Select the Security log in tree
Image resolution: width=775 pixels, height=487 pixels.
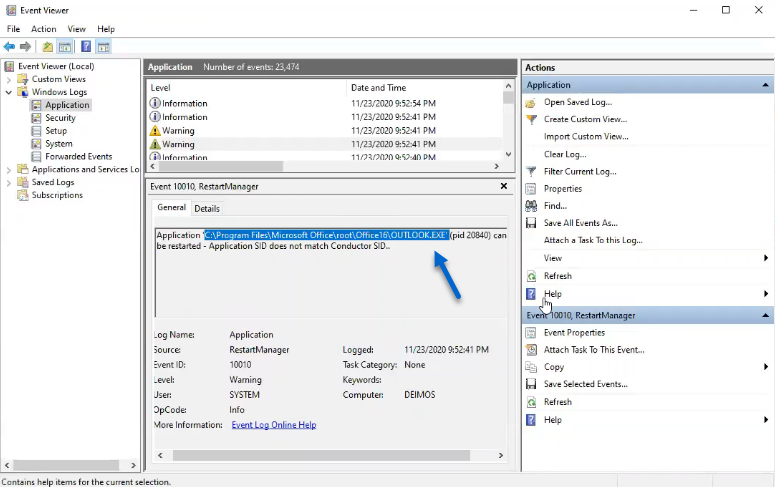[x=60, y=118]
